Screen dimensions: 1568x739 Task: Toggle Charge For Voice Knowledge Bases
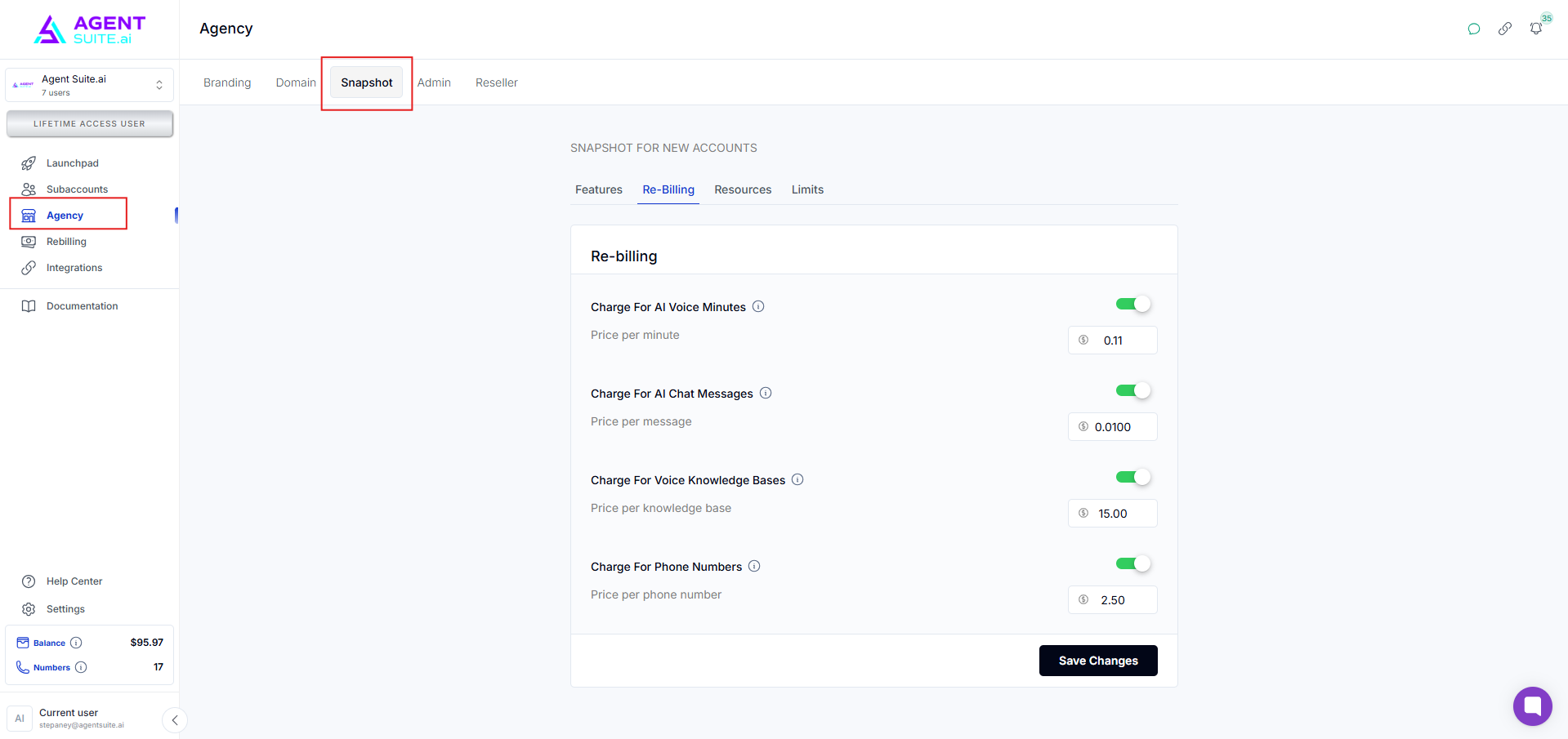[1133, 477]
